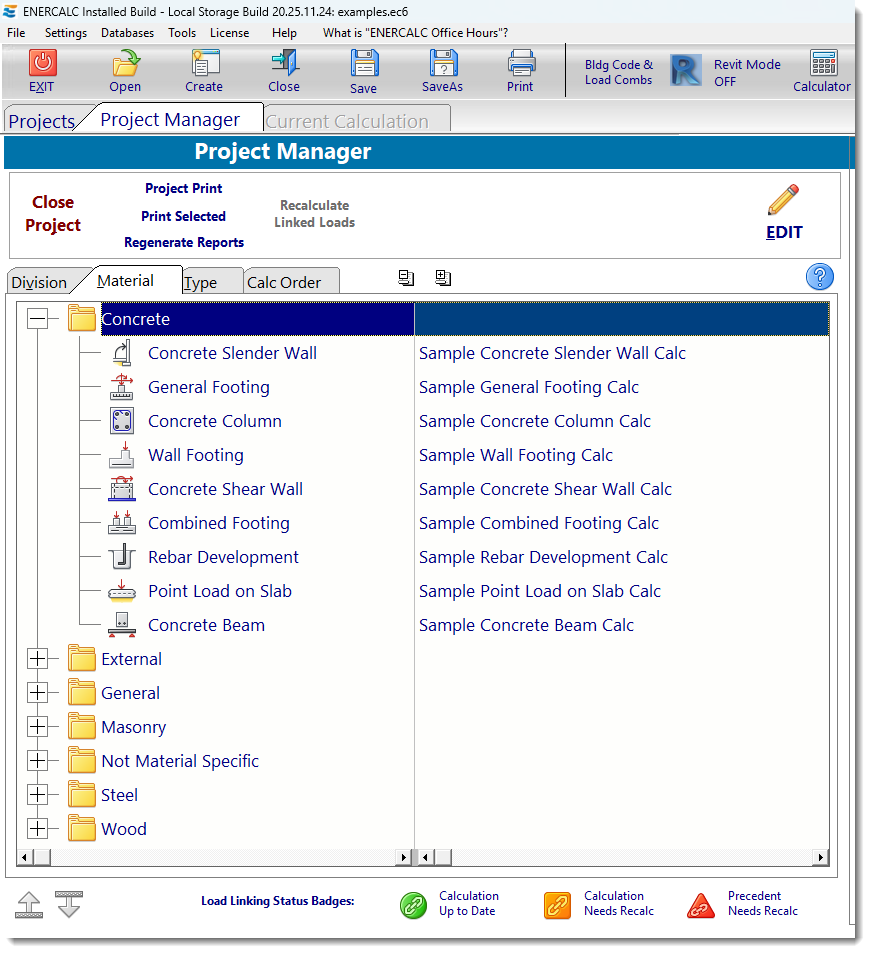This screenshot has width=870, height=953.
Task: Switch to the Projects tab
Action: point(41,121)
